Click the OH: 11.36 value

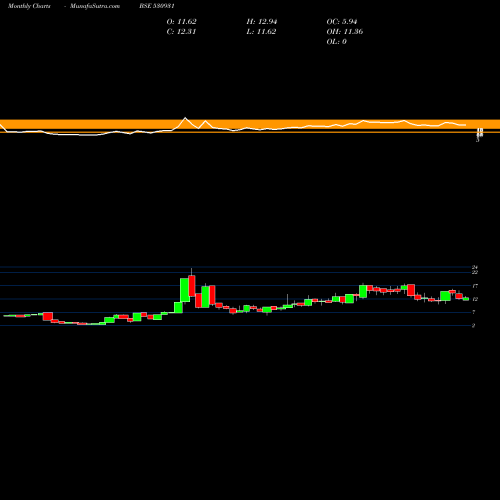point(345,32)
